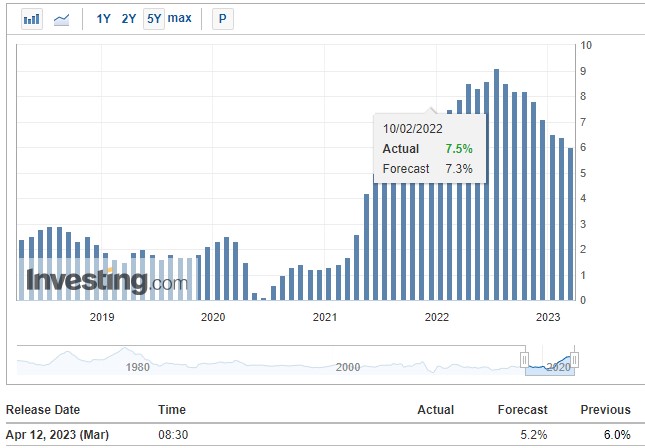The height and width of the screenshot is (448, 645).
Task: Click the left navigator range handle
Action: click(x=524, y=360)
